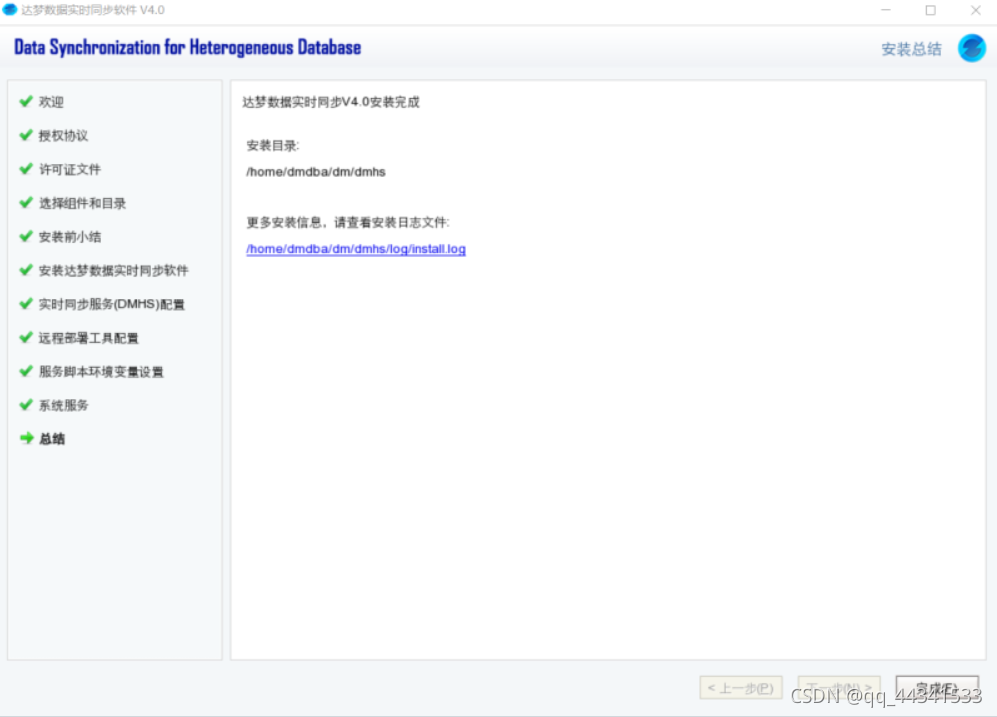Click the install directory path /home/dmdba/dm/dmhs
The image size is (997, 717).
pyautogui.click(x=316, y=172)
